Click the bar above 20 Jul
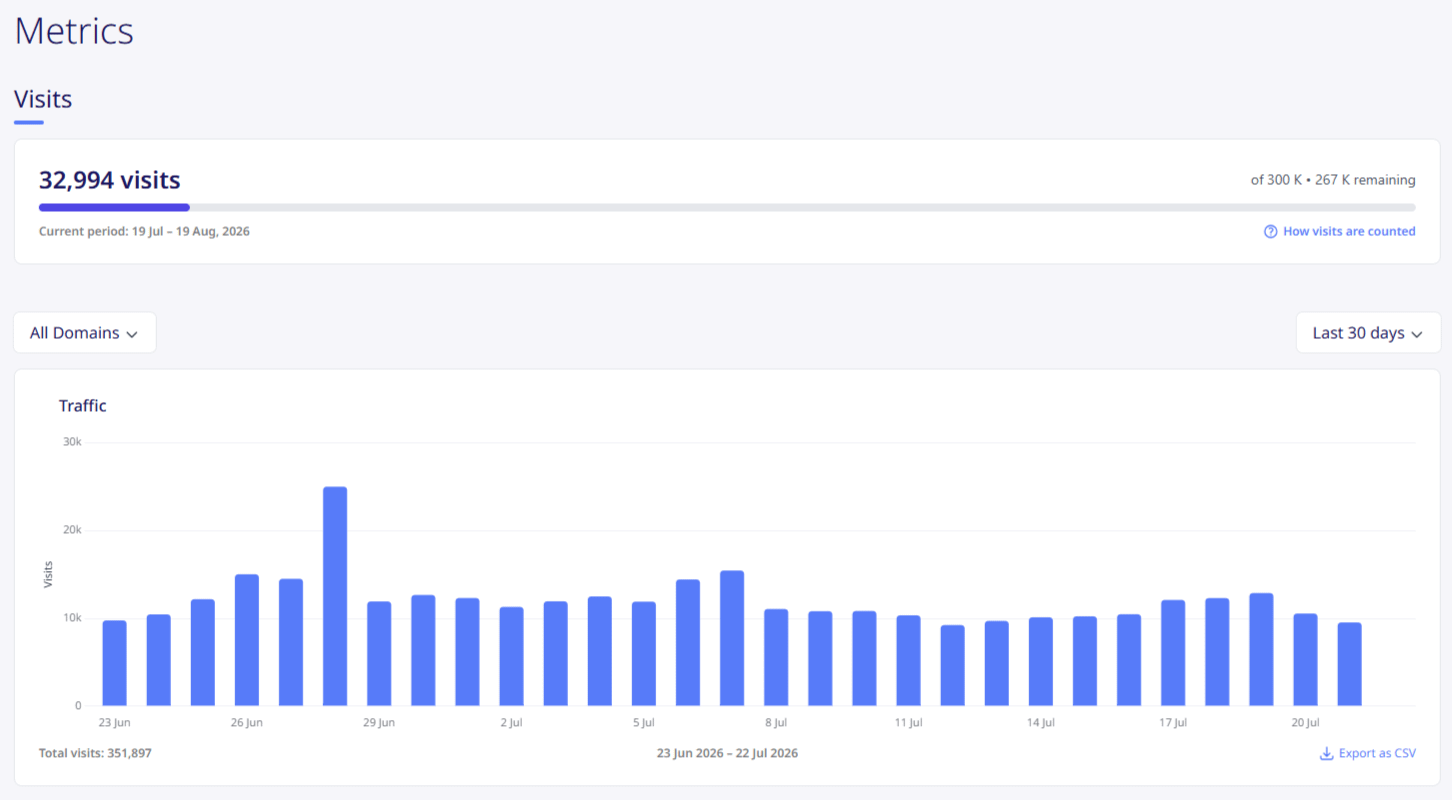The width and height of the screenshot is (1452, 800). 1305,660
